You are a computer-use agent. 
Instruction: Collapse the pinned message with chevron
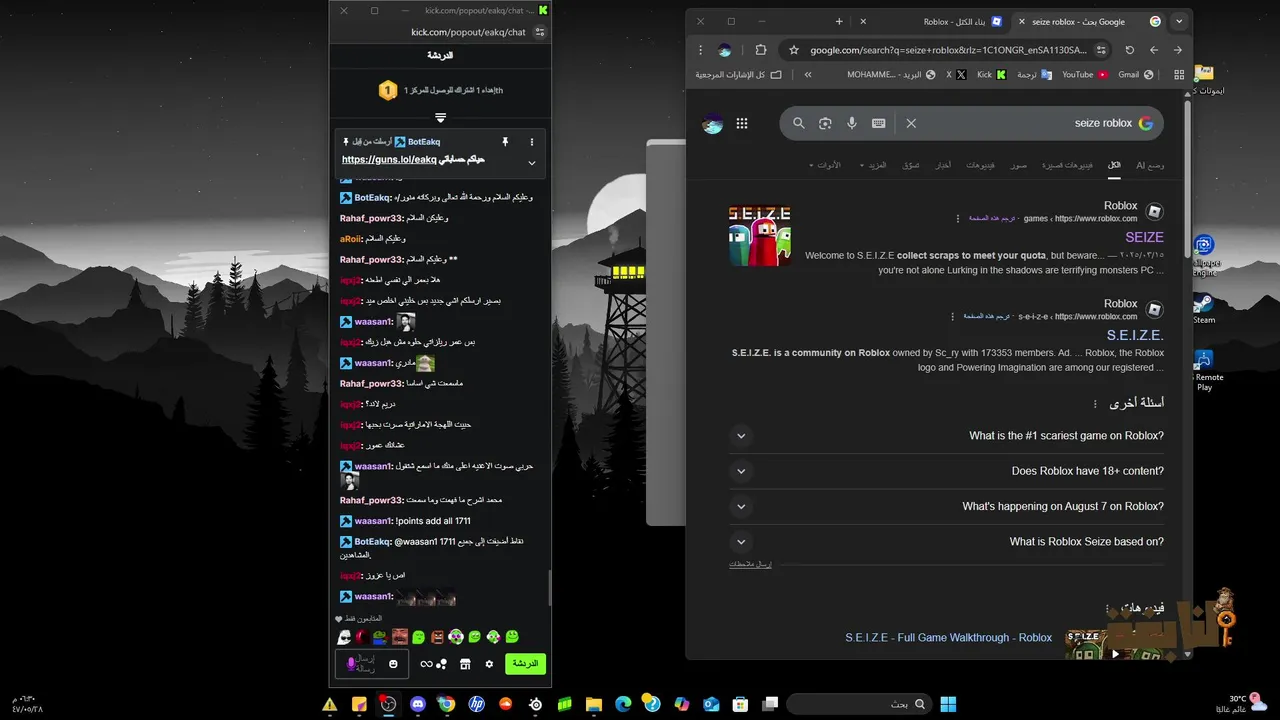[532, 163]
